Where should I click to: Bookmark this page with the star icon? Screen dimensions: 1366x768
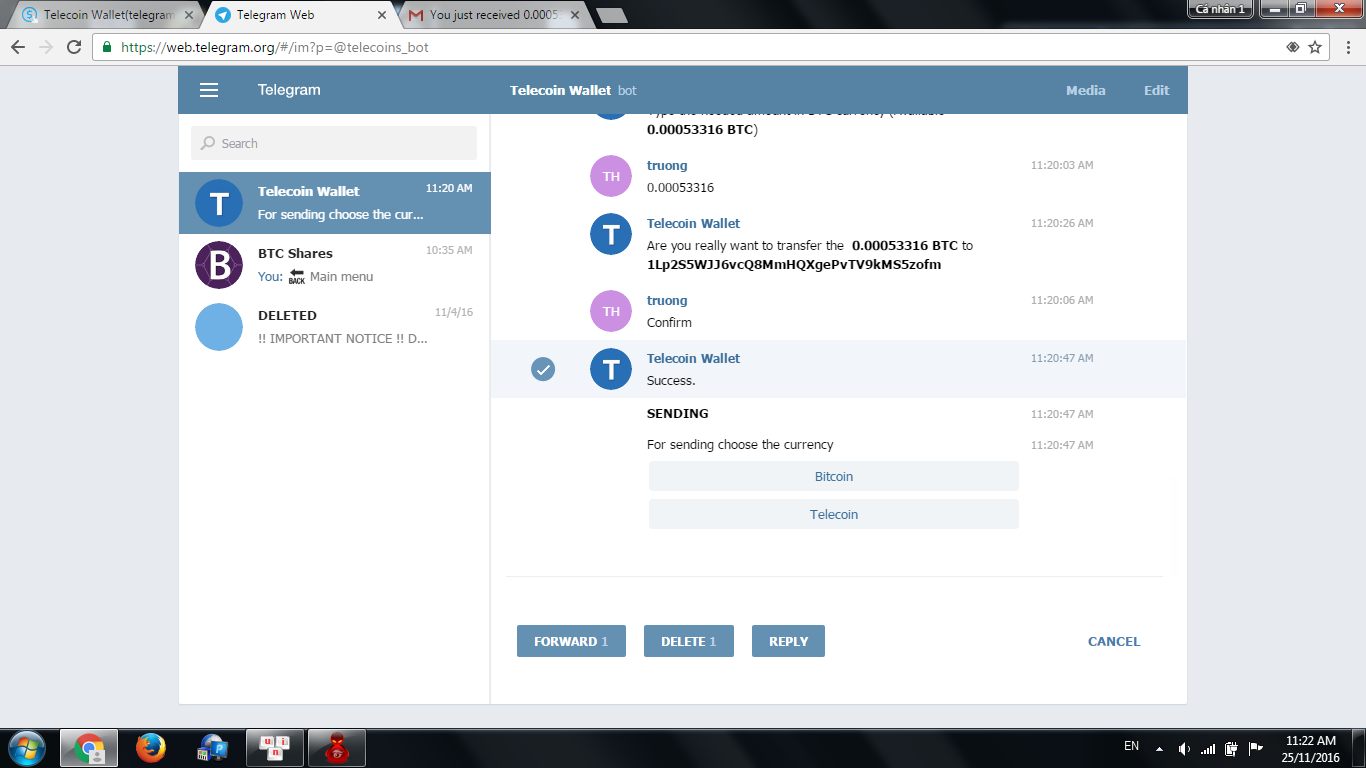coord(1315,47)
